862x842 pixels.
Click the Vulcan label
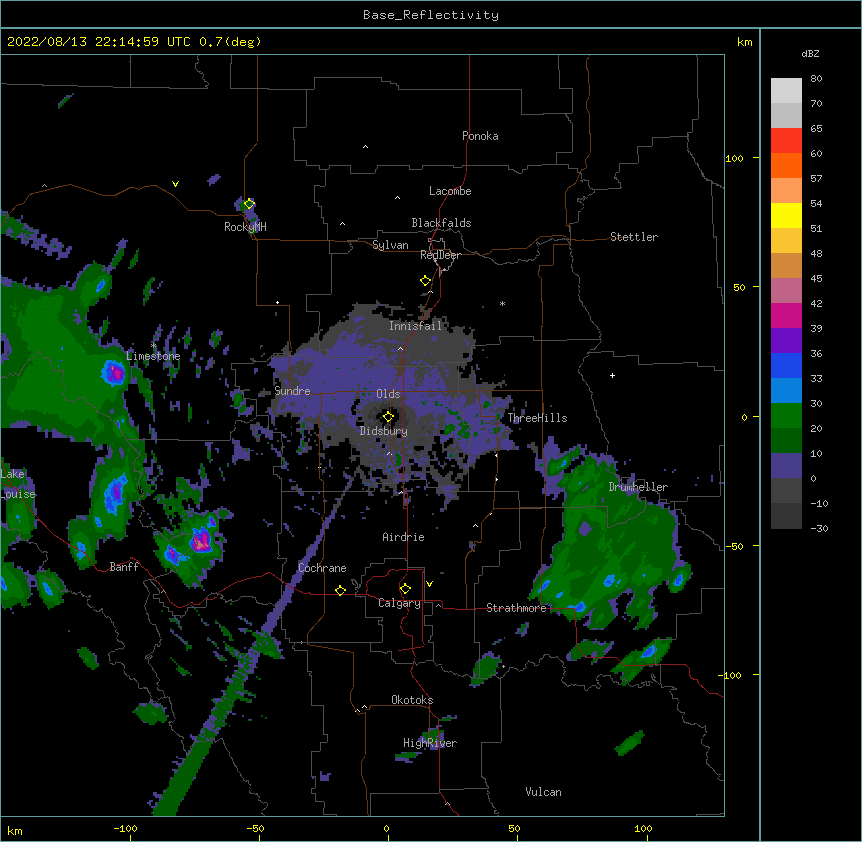click(x=543, y=792)
